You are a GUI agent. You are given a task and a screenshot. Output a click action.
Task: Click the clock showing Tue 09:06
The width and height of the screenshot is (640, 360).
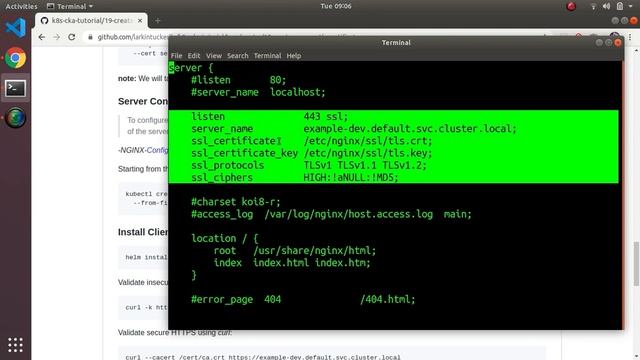pyautogui.click(x=336, y=6)
